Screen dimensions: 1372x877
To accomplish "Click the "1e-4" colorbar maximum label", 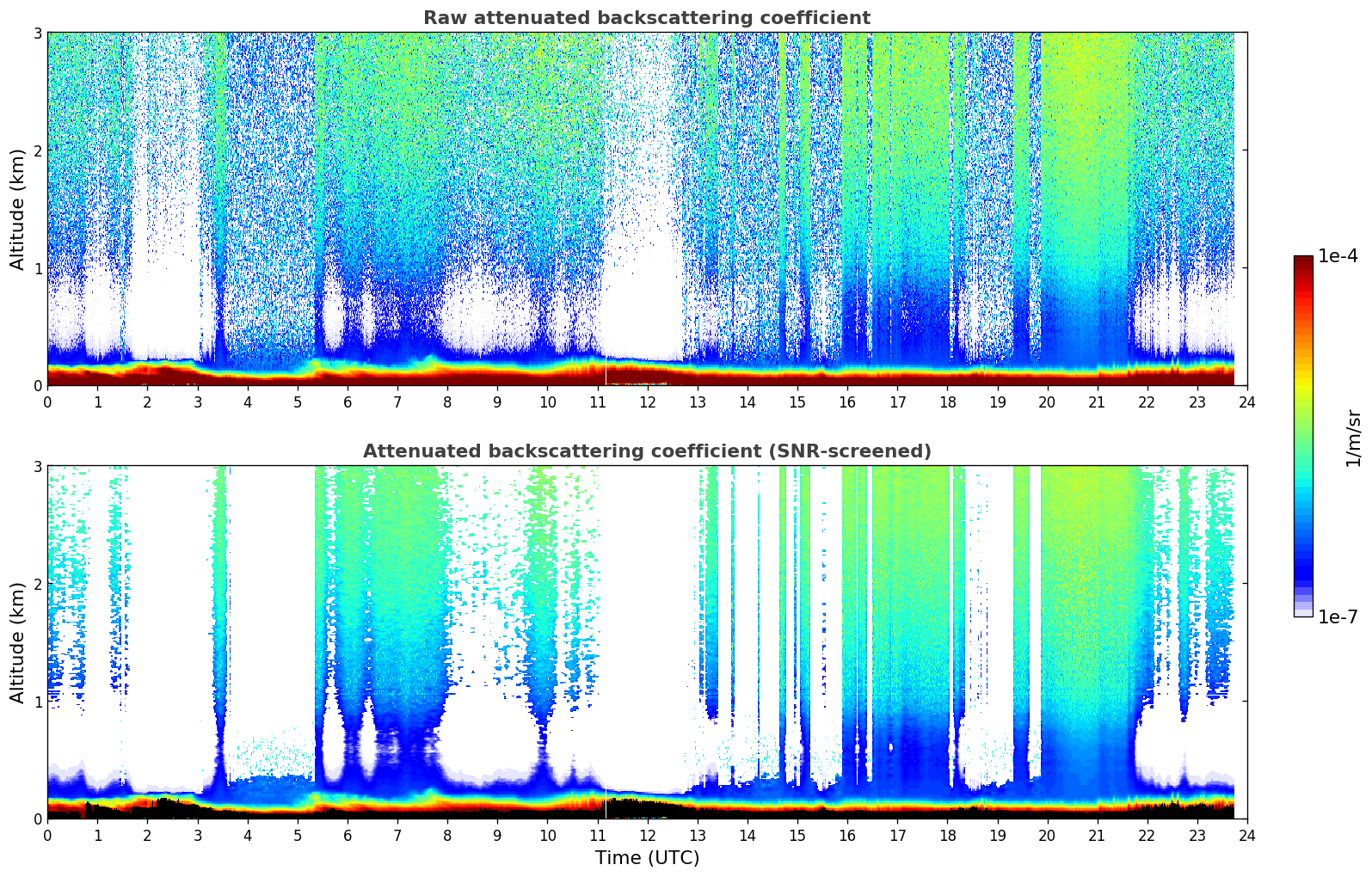I will coord(1338,256).
